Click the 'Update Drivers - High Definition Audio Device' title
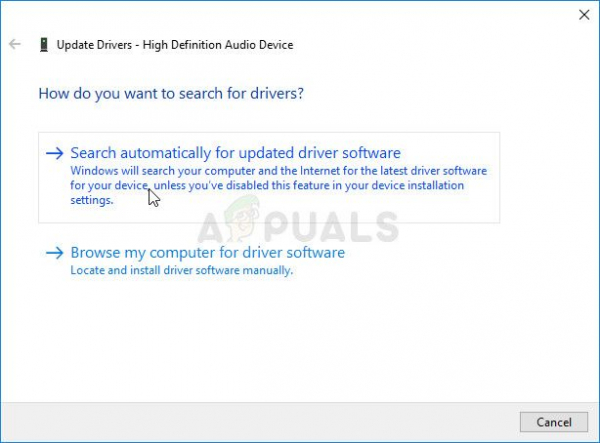Image resolution: width=600 pixels, height=443 pixels. click(x=175, y=45)
